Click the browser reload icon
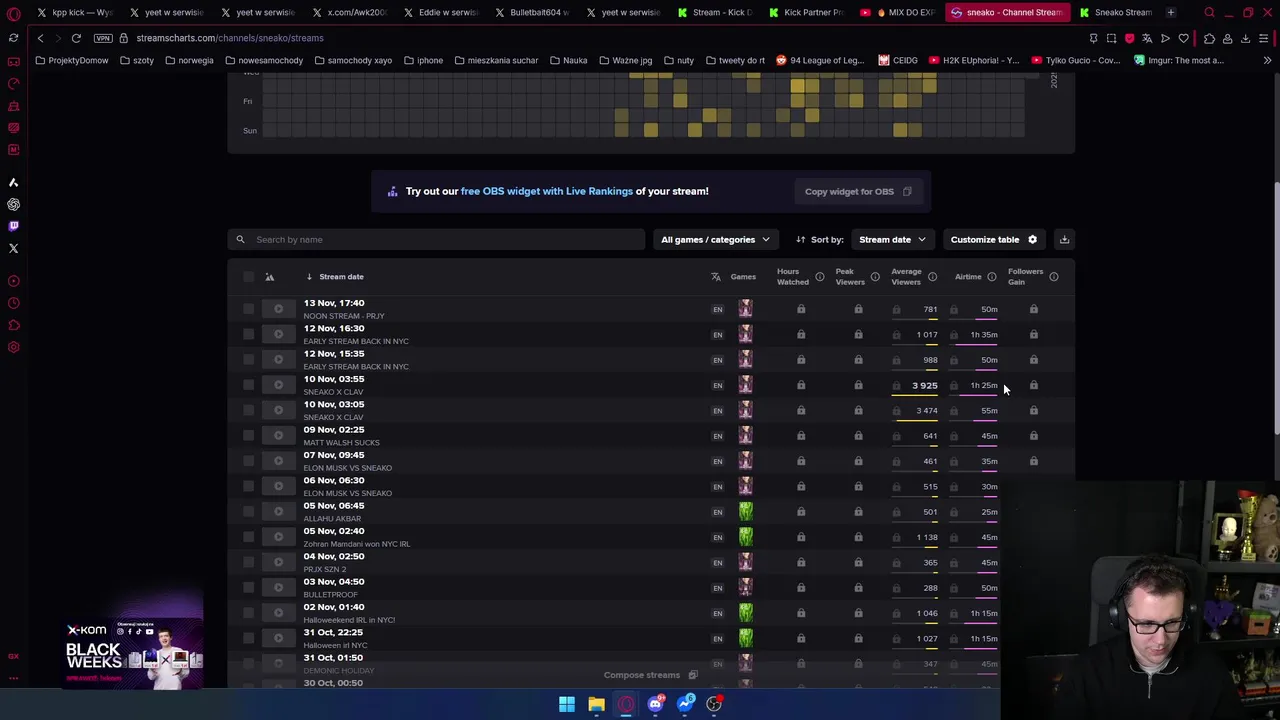This screenshot has height=720, width=1280. pyautogui.click(x=76, y=38)
